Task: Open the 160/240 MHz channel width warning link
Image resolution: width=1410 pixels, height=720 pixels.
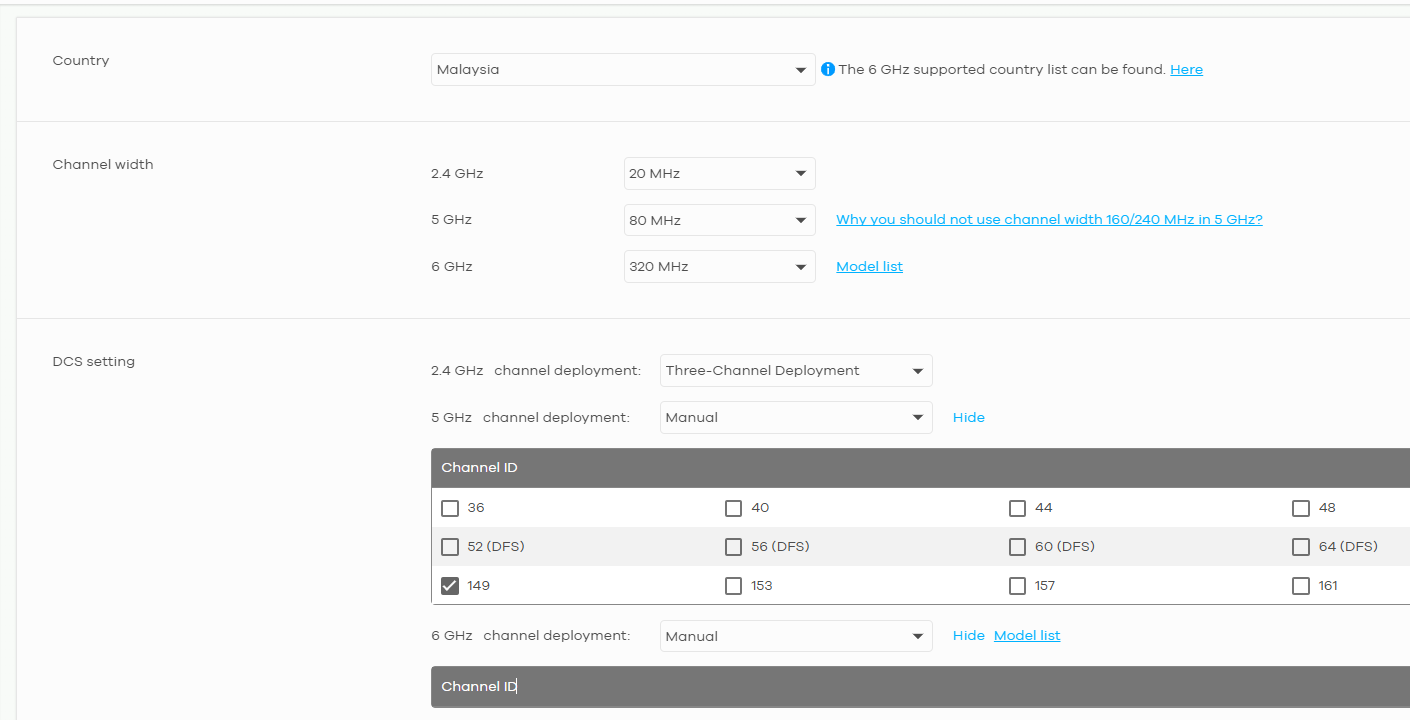Action: pos(1049,219)
